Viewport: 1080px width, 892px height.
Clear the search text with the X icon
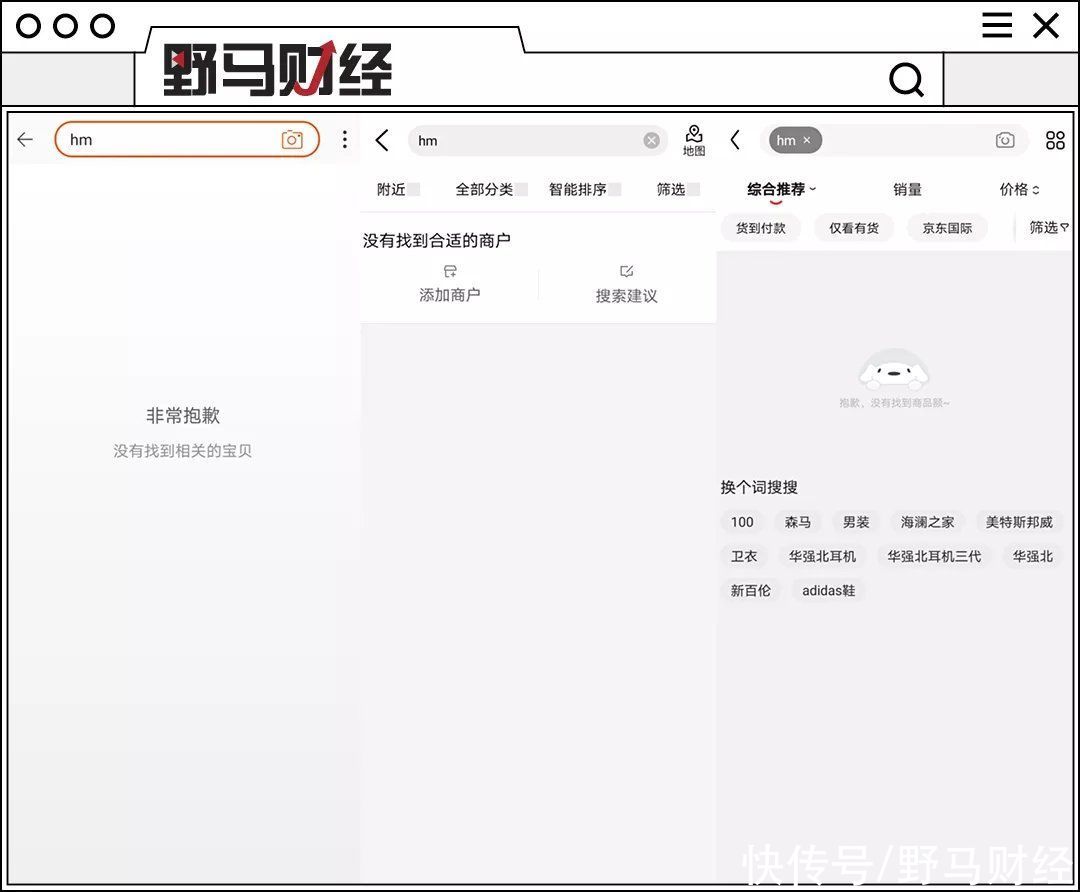click(651, 140)
